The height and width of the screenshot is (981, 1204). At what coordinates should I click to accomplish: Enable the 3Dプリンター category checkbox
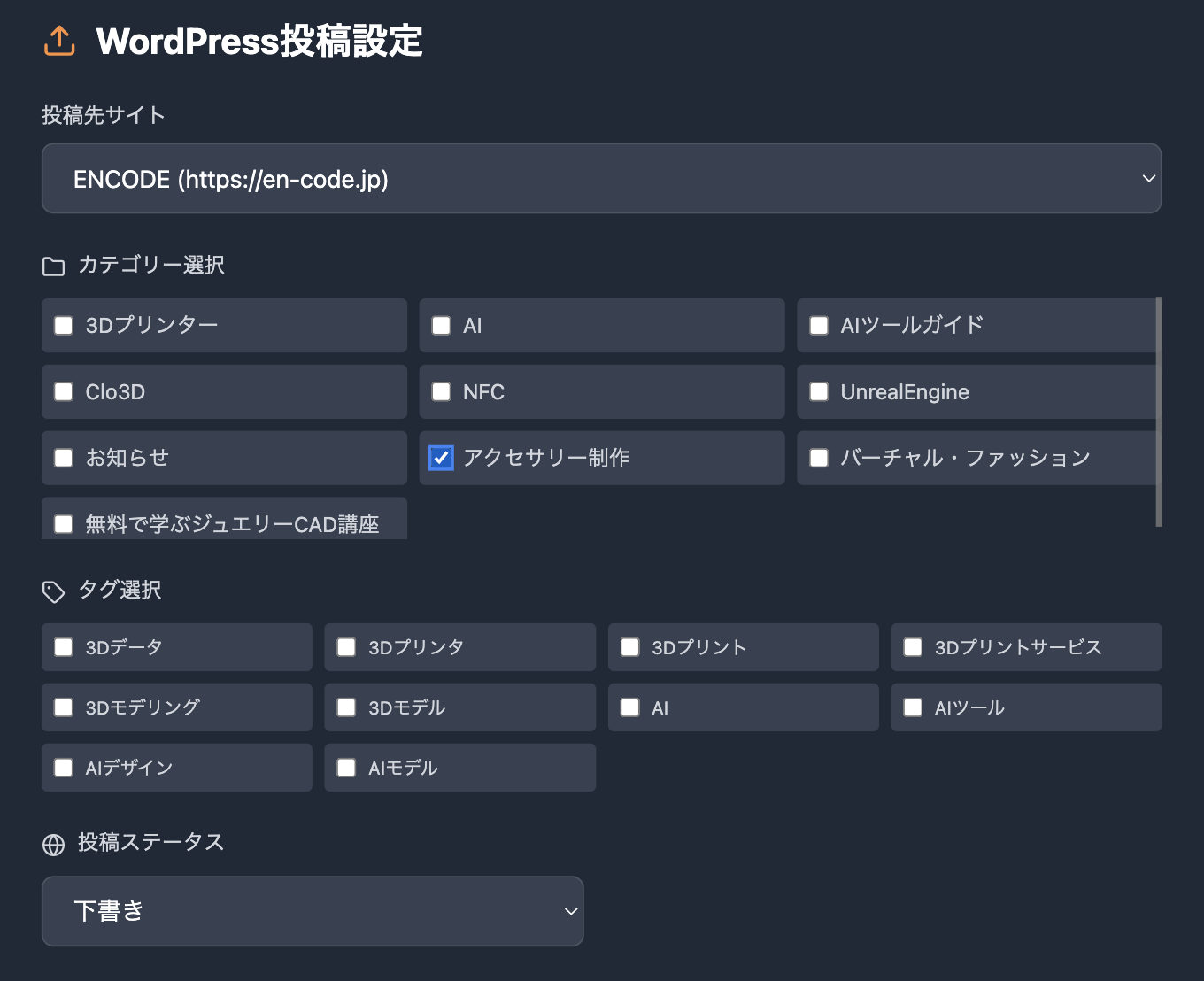click(64, 326)
